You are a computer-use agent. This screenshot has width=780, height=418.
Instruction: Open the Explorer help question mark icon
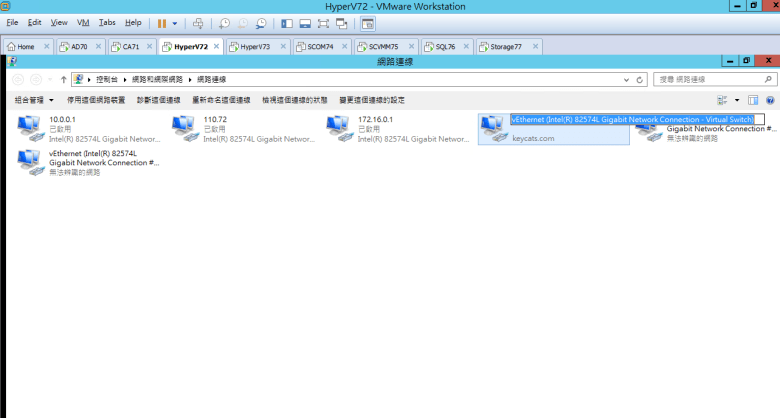770,100
